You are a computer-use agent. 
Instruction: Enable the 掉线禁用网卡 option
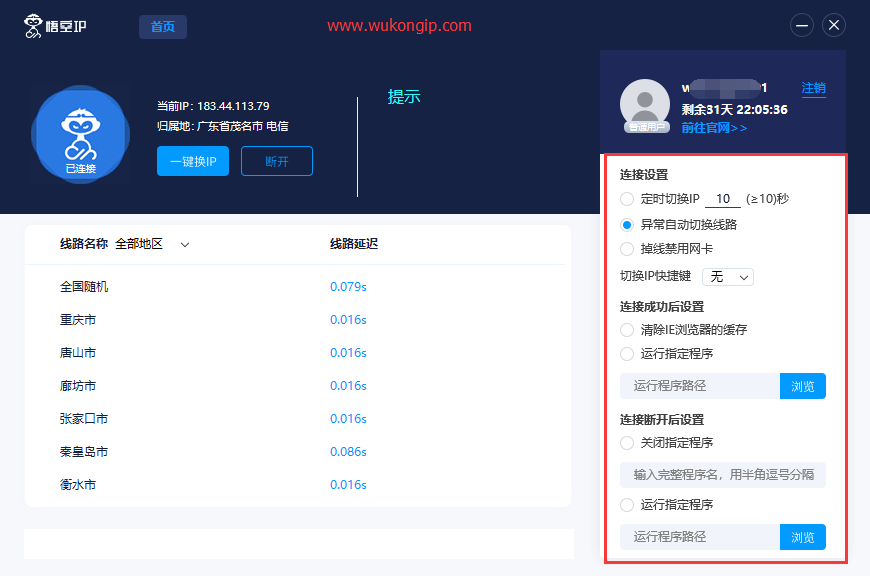627,249
